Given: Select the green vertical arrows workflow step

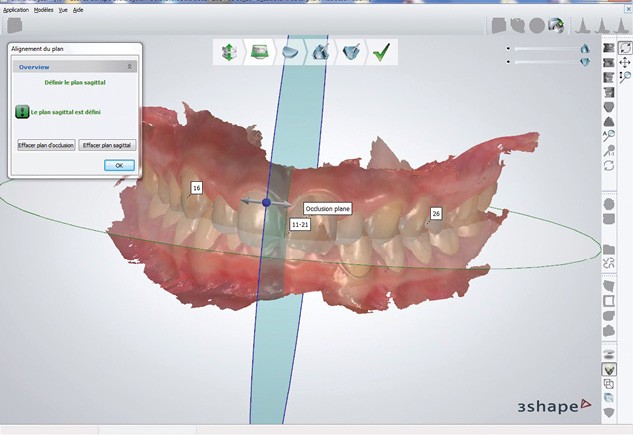Looking at the screenshot, I should [x=230, y=52].
